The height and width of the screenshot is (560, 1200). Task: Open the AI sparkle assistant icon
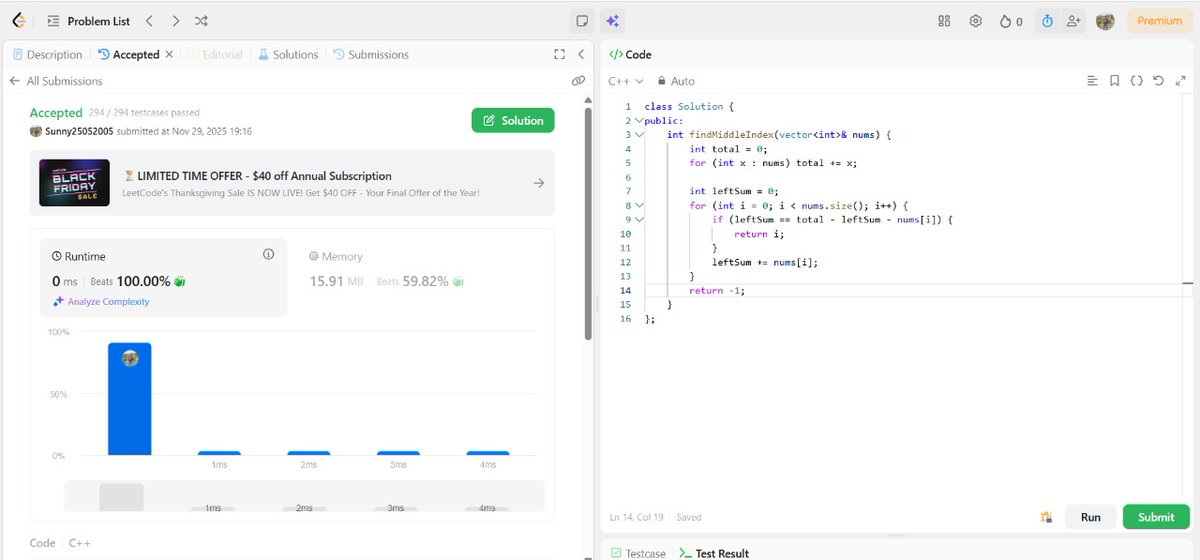coord(612,20)
